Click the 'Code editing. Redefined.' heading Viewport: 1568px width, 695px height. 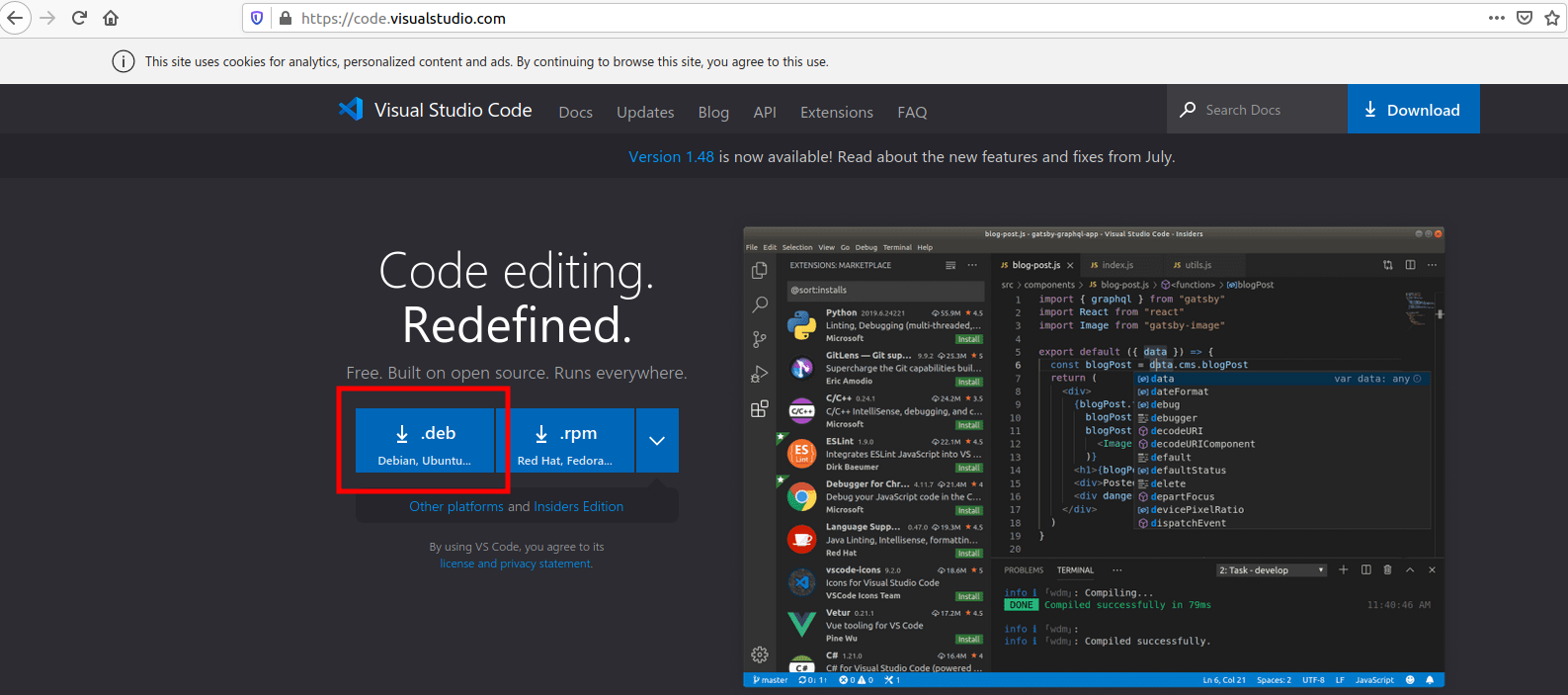[x=517, y=298]
